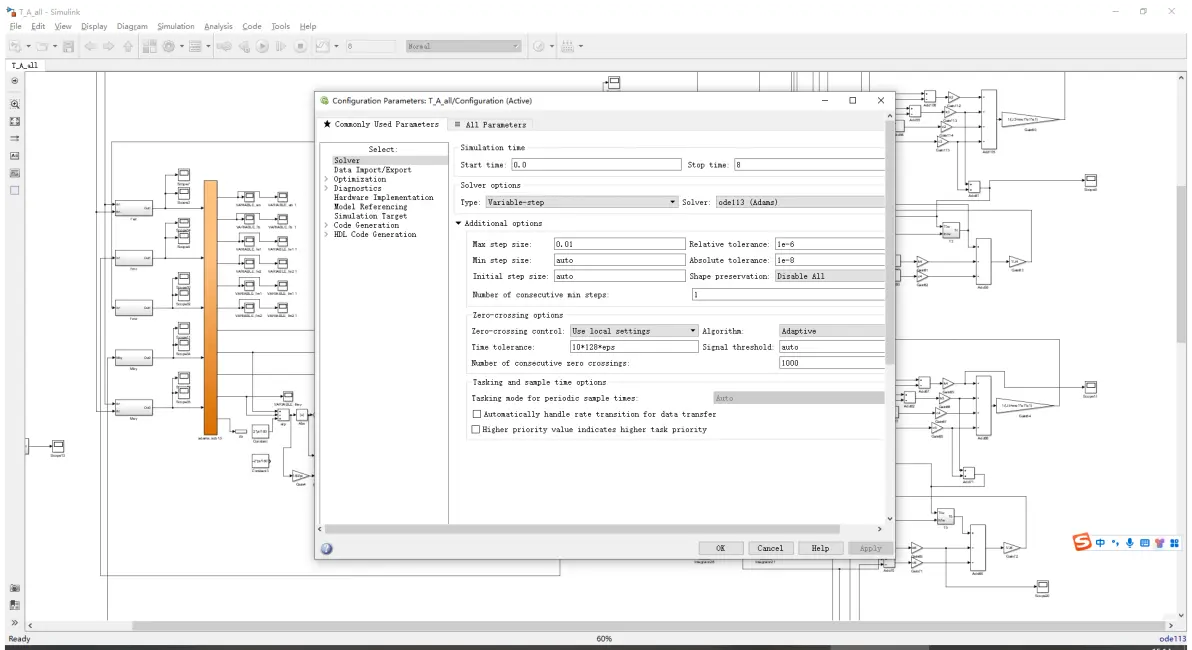Select the Annotation palette icon

(x=14, y=156)
